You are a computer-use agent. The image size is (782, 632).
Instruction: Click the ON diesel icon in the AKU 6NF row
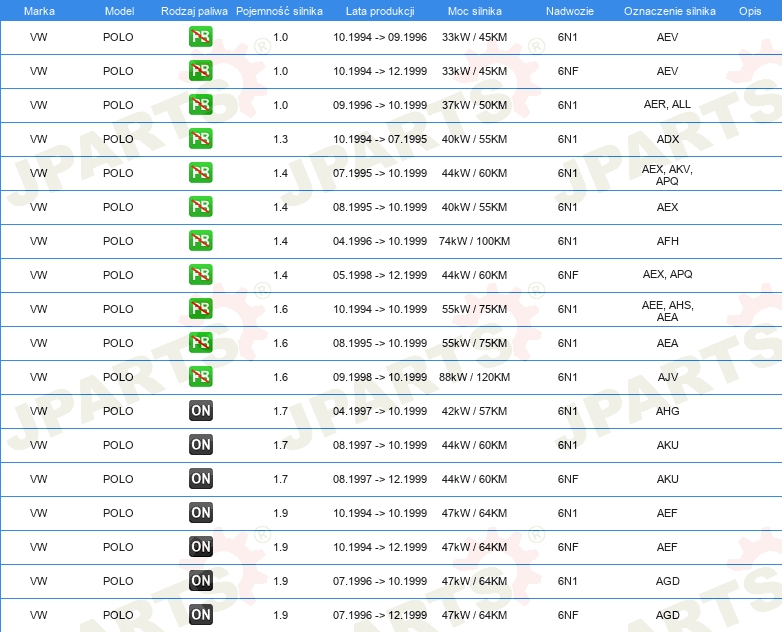pyautogui.click(x=200, y=478)
